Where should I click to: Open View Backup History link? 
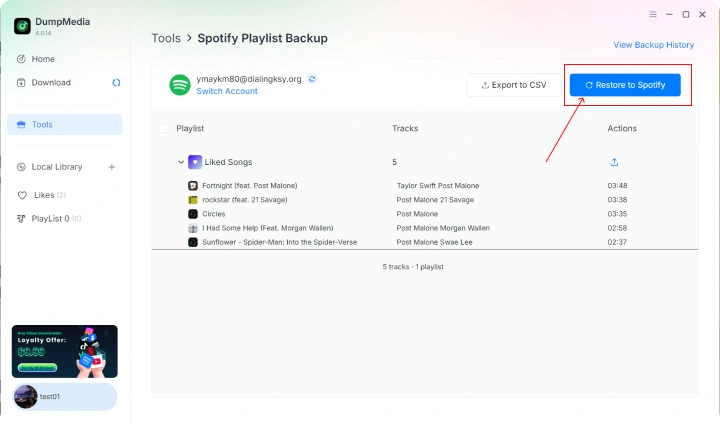[653, 45]
